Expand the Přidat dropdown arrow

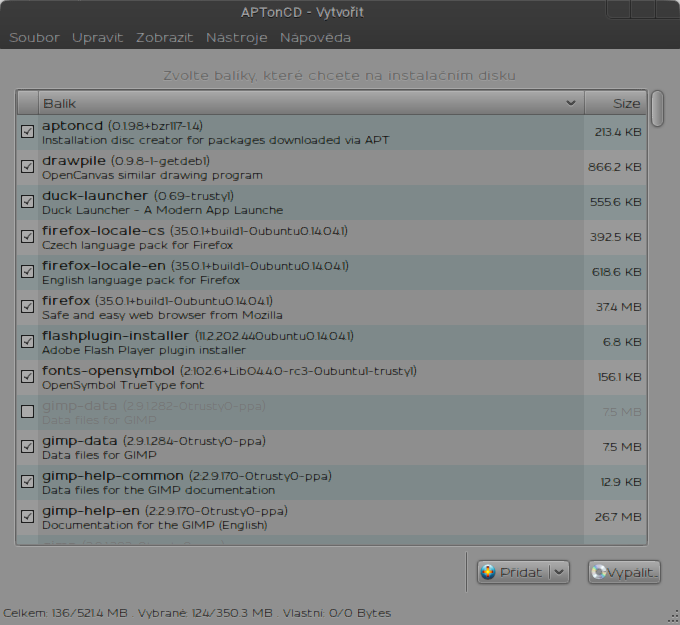click(559, 573)
